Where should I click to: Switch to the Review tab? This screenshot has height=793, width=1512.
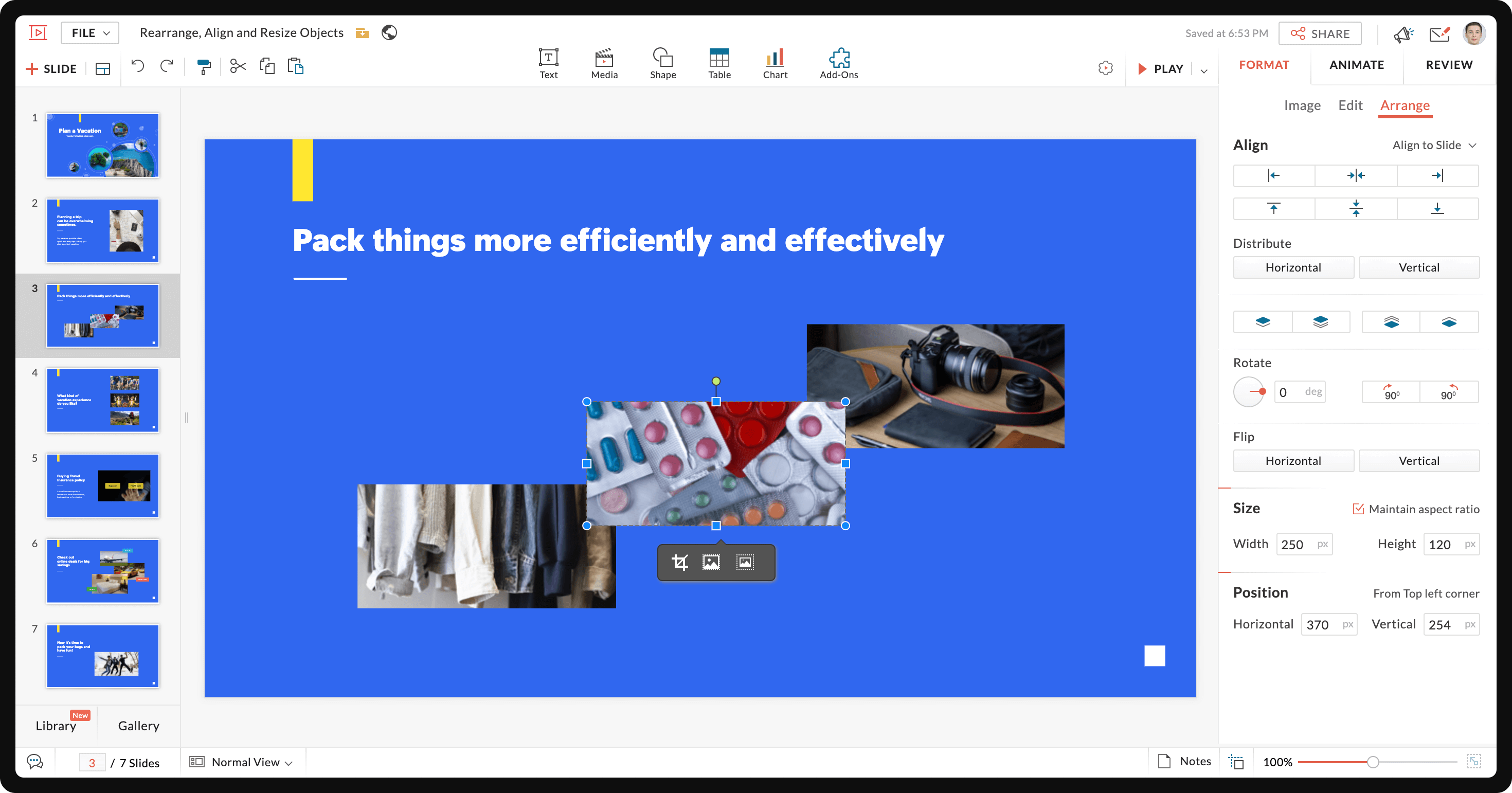(x=1449, y=65)
